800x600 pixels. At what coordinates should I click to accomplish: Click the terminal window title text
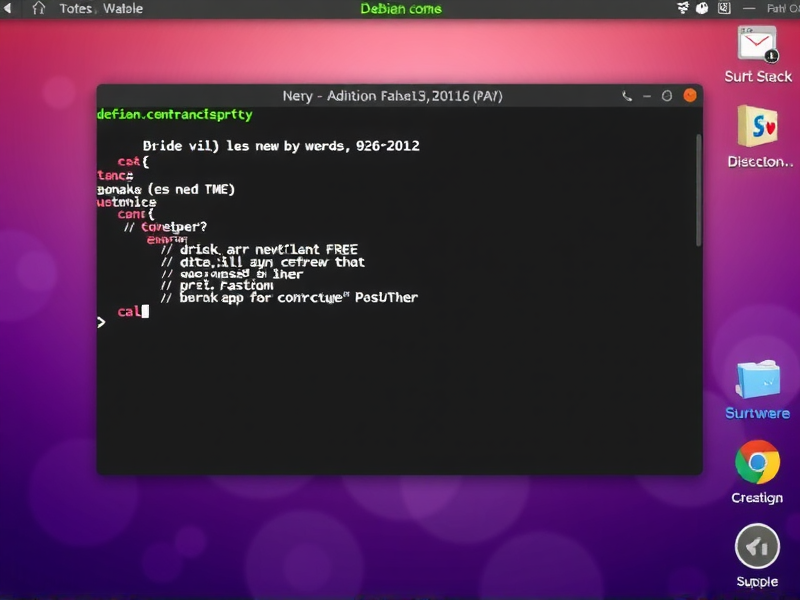pos(392,96)
